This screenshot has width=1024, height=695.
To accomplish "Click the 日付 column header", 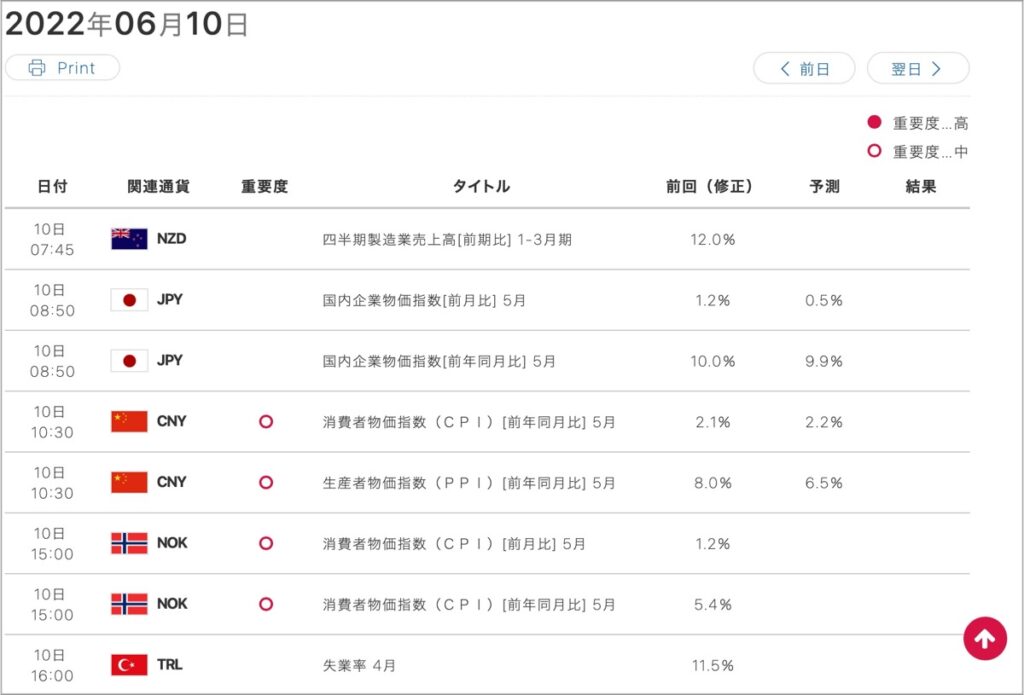I will (x=52, y=187).
